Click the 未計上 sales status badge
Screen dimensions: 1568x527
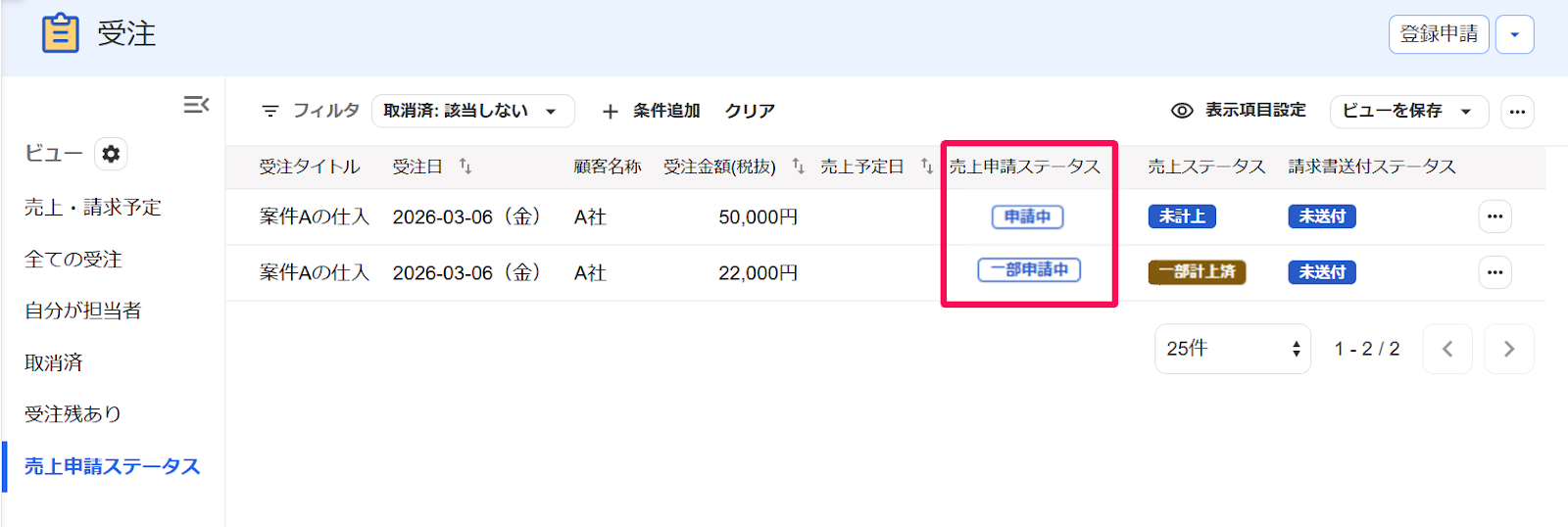1182,216
